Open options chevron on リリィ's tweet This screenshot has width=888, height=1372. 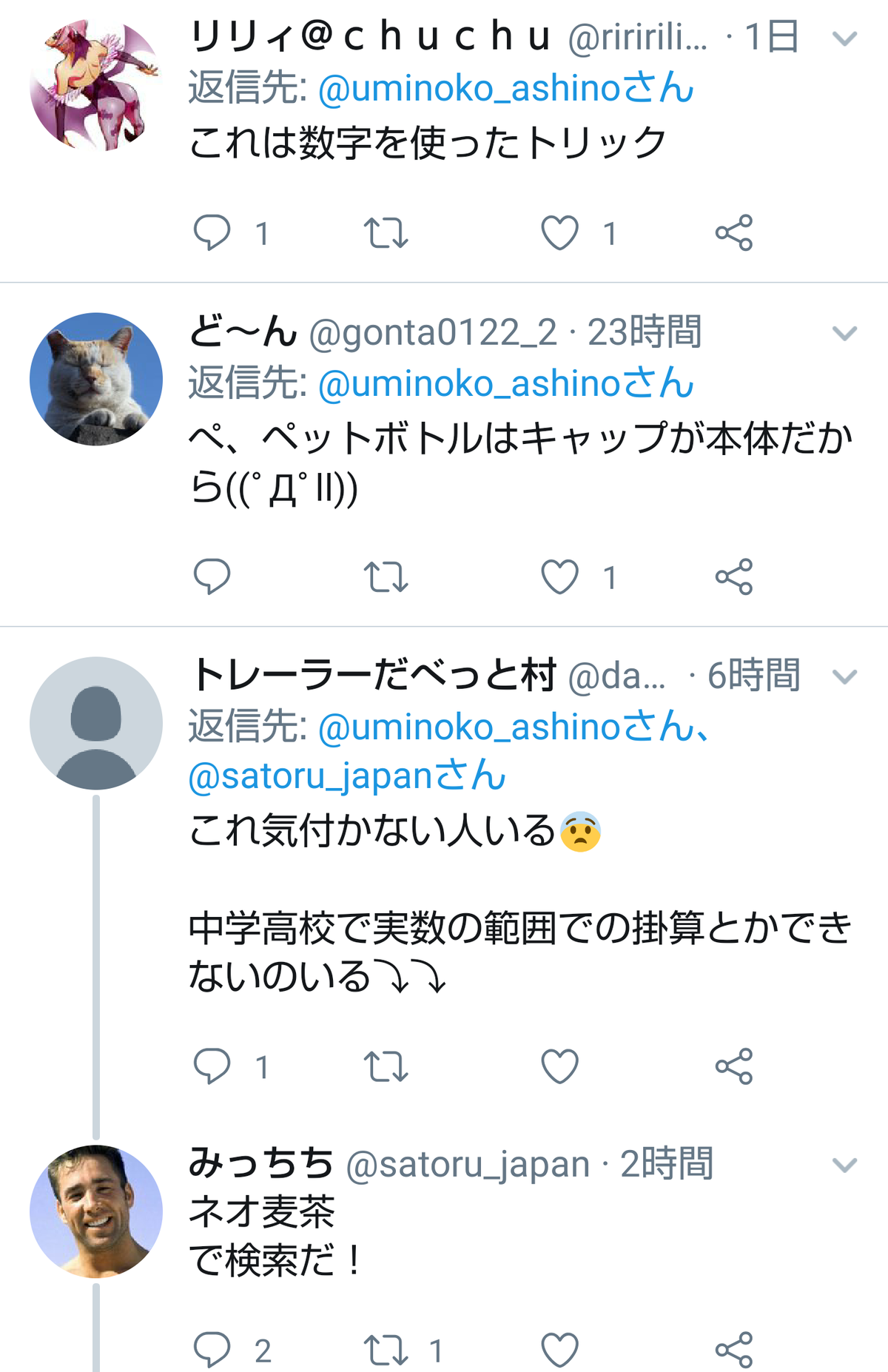pos(844,38)
